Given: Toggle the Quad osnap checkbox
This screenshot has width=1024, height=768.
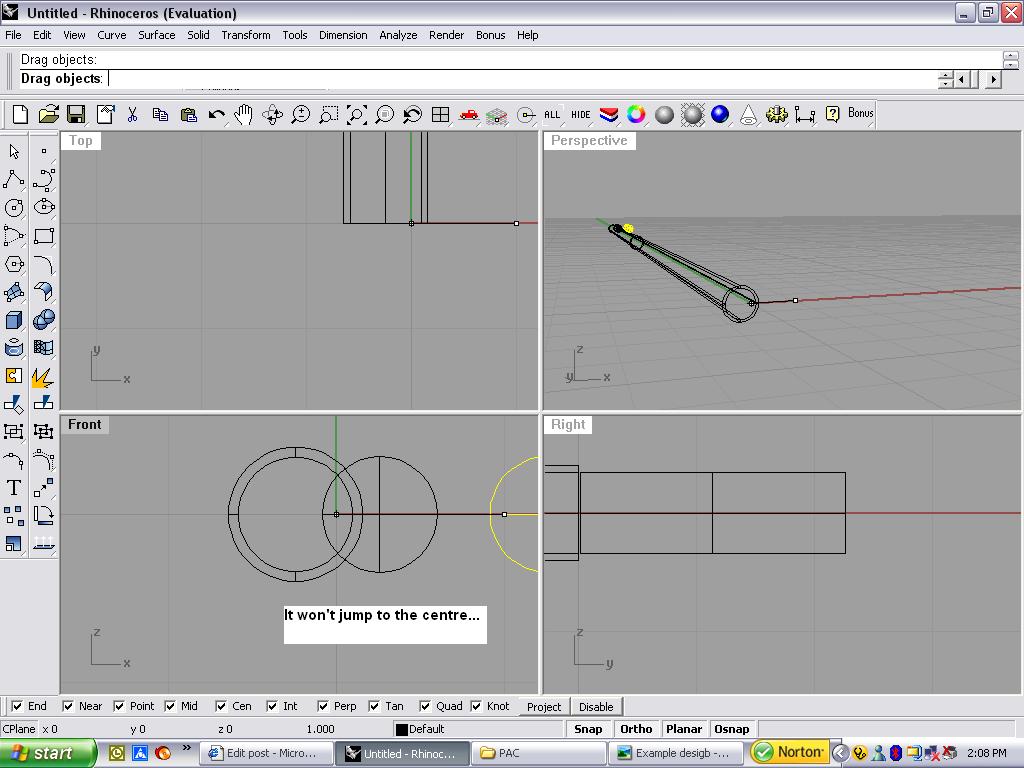Looking at the screenshot, I should [425, 706].
